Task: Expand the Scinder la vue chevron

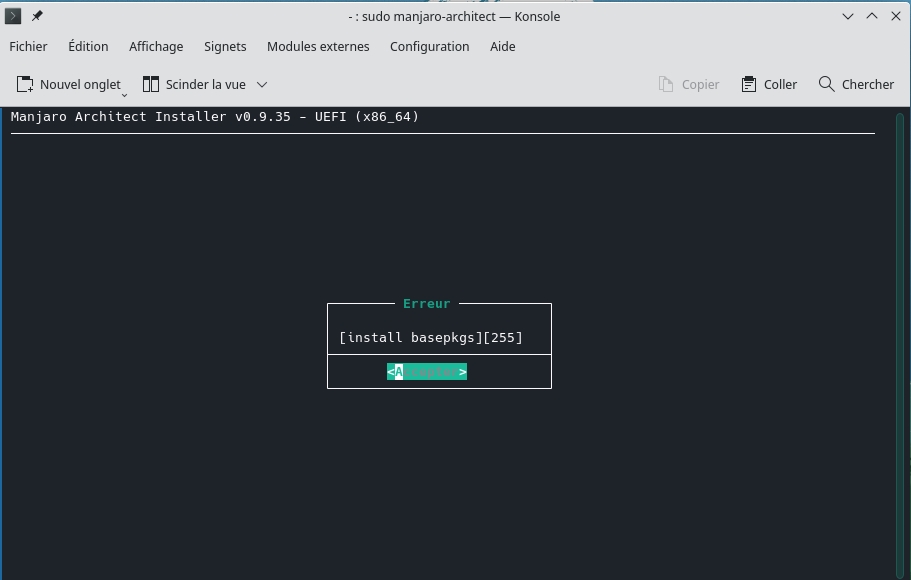Action: [x=262, y=84]
